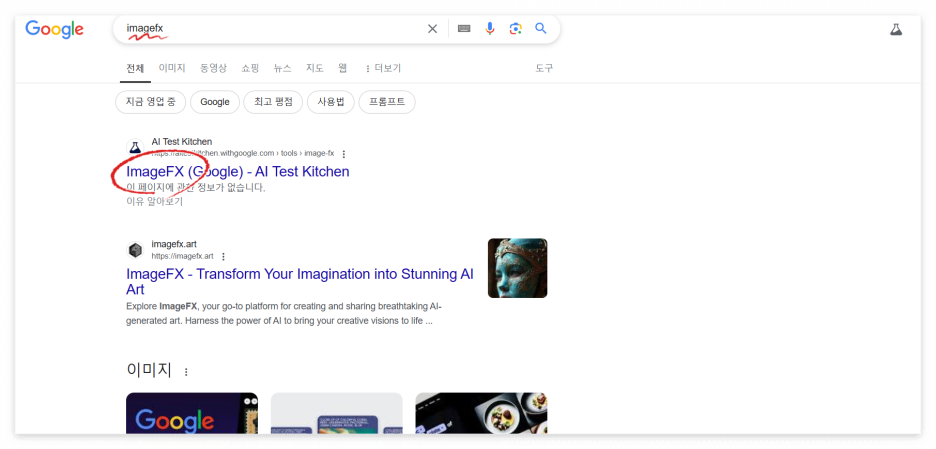Switch to the 이미지 tab
Screen dimensions: 936x449
(x=172, y=68)
